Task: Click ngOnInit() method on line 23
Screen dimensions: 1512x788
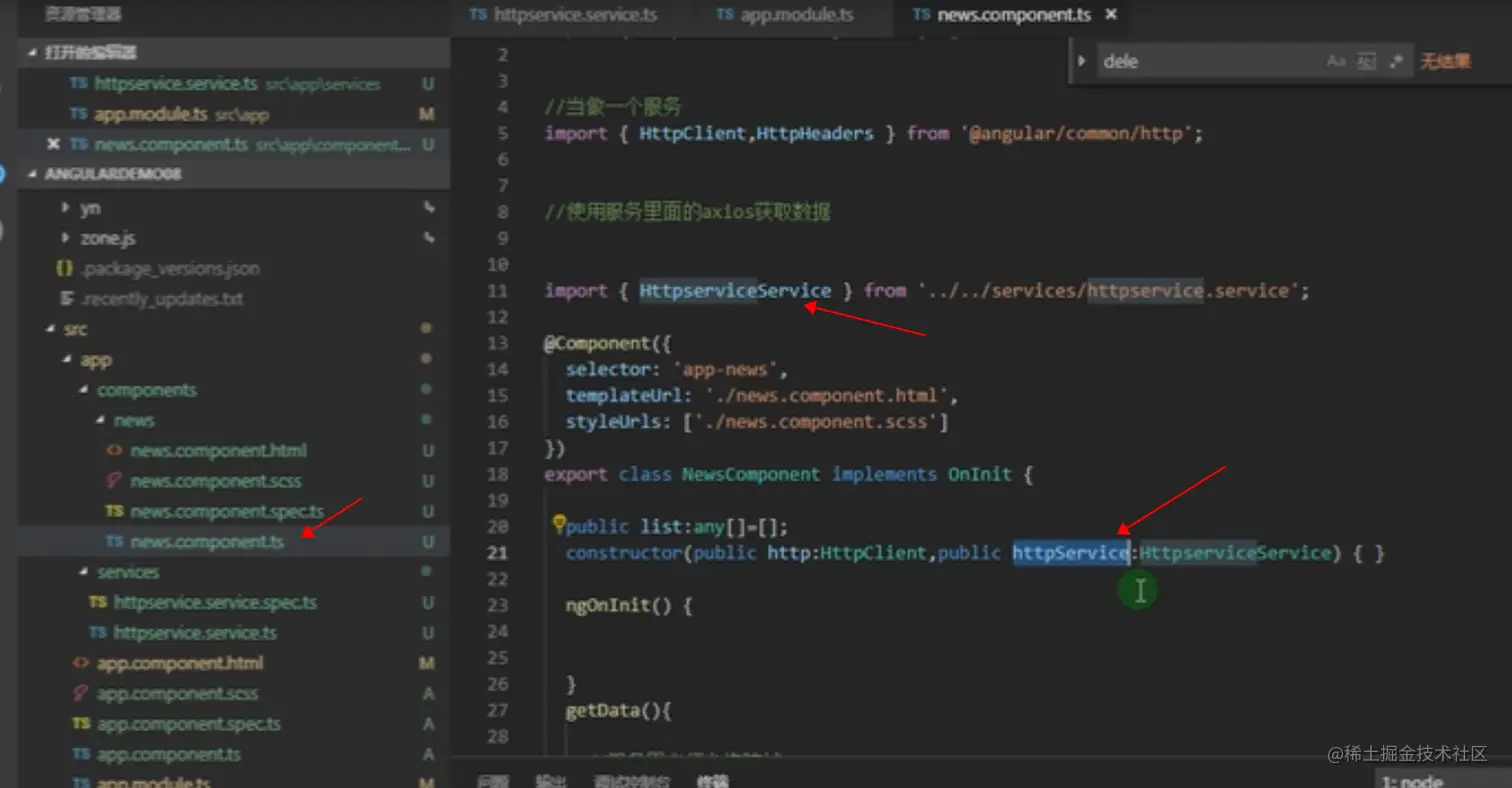Action: [x=618, y=605]
